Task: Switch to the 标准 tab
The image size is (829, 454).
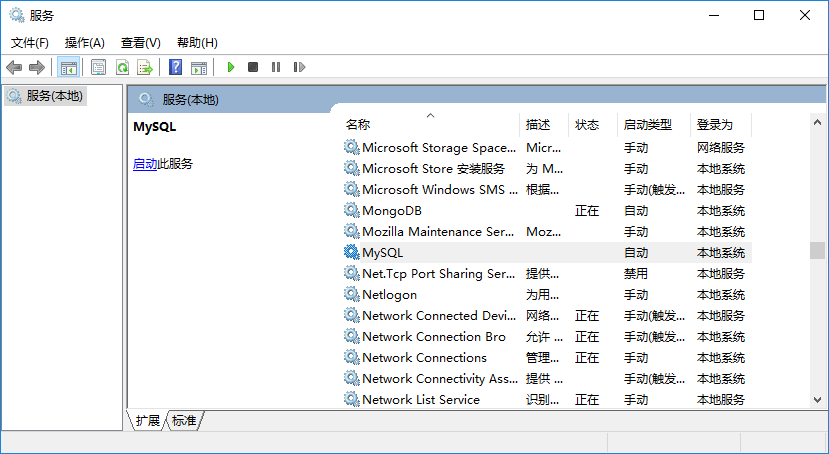Action: [x=184, y=421]
